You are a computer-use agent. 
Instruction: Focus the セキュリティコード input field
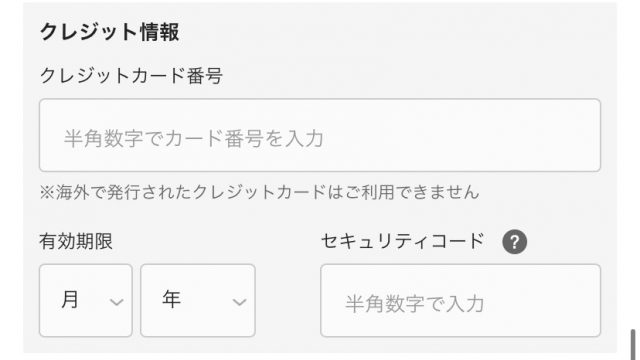tap(460, 300)
